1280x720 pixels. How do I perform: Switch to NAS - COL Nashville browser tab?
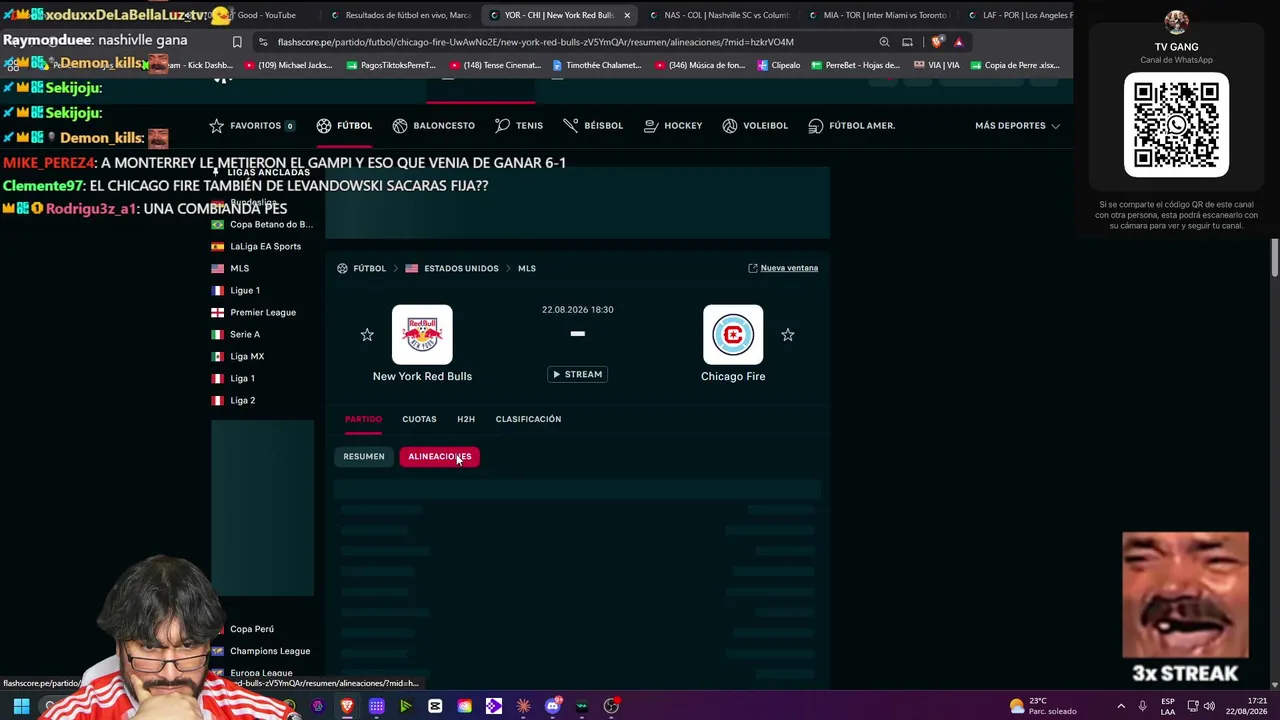click(720, 15)
